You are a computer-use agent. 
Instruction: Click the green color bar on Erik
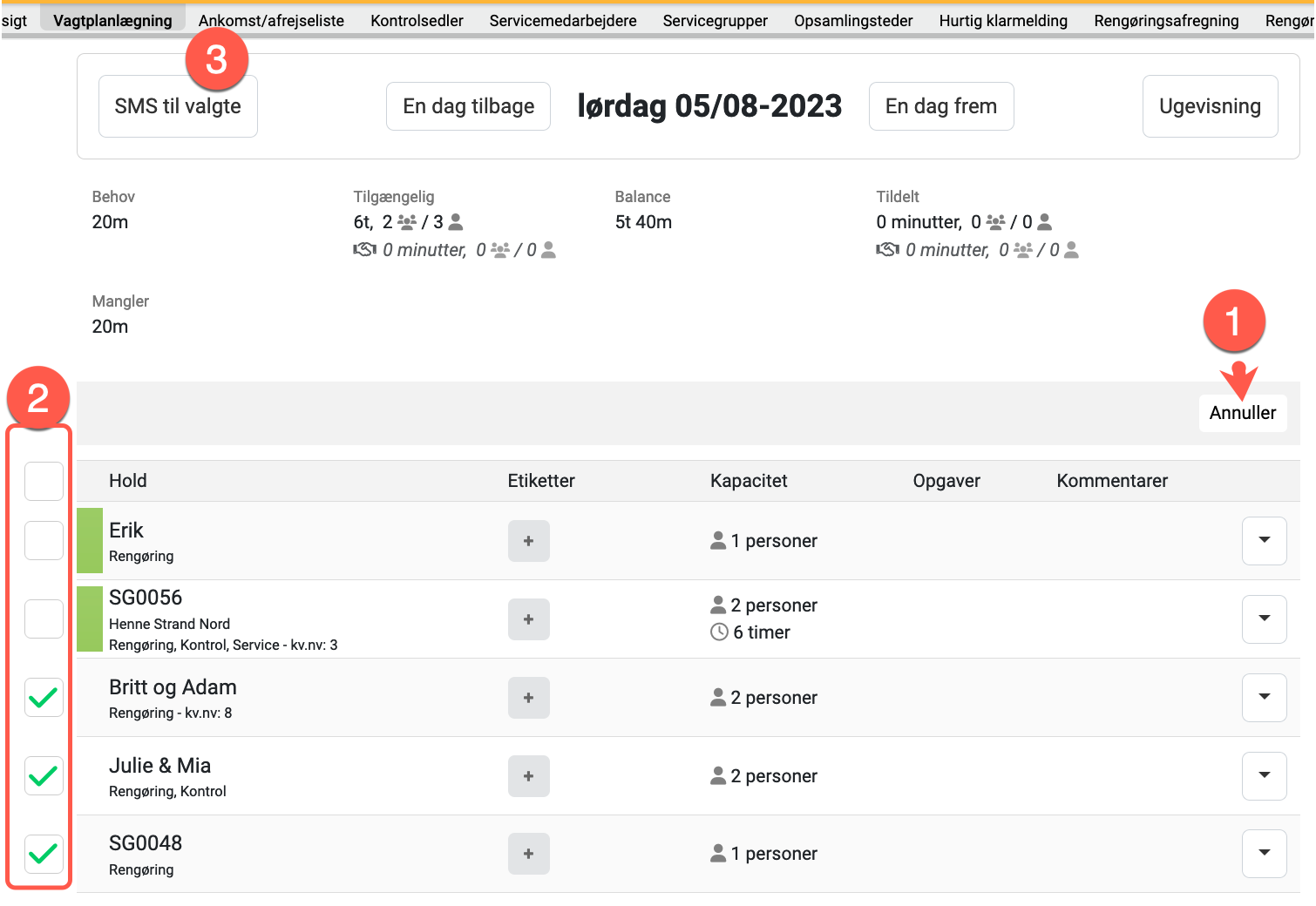90,540
